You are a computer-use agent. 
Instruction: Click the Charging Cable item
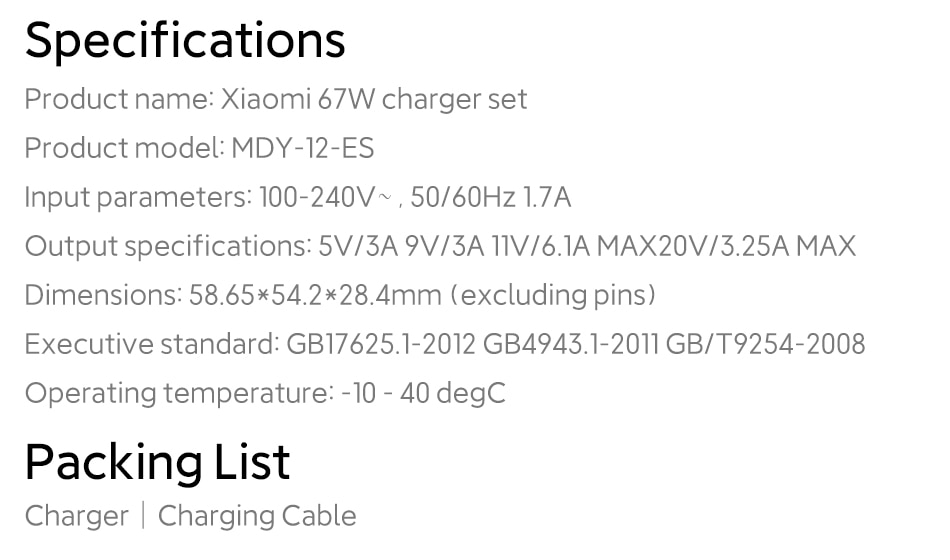pos(257,516)
